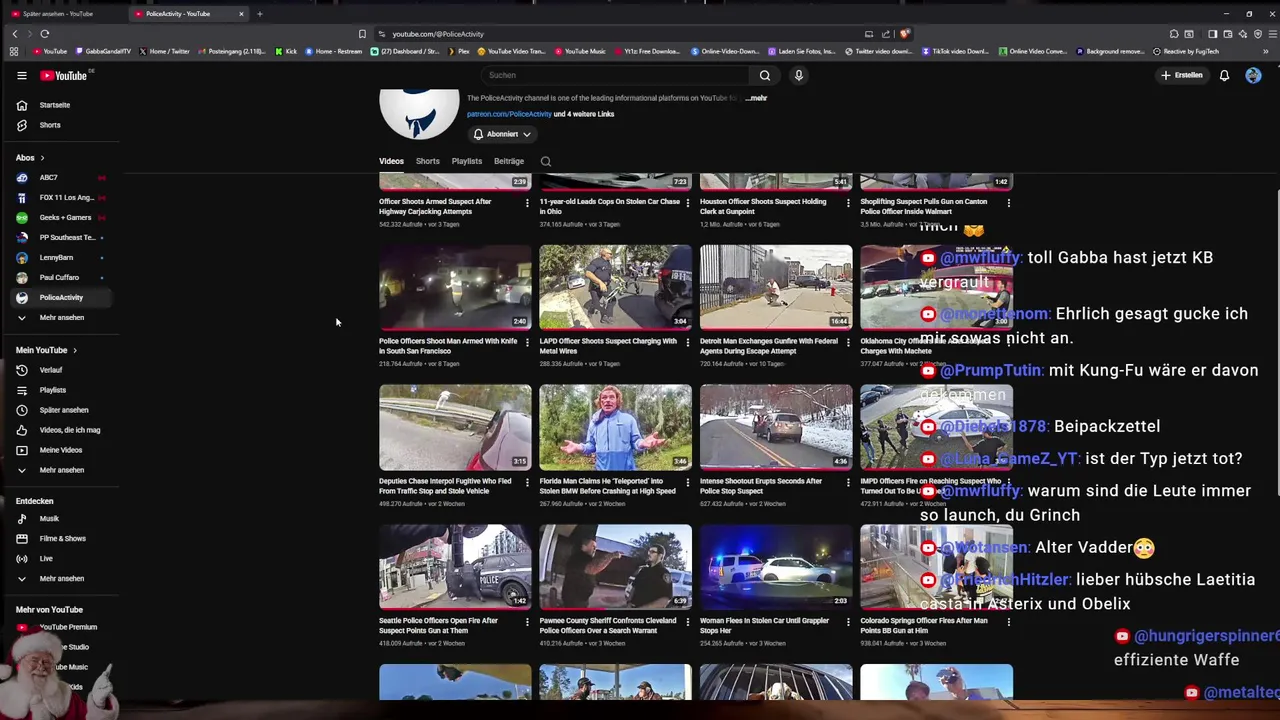Open the account avatar menu
1280x720 pixels.
(1253, 75)
